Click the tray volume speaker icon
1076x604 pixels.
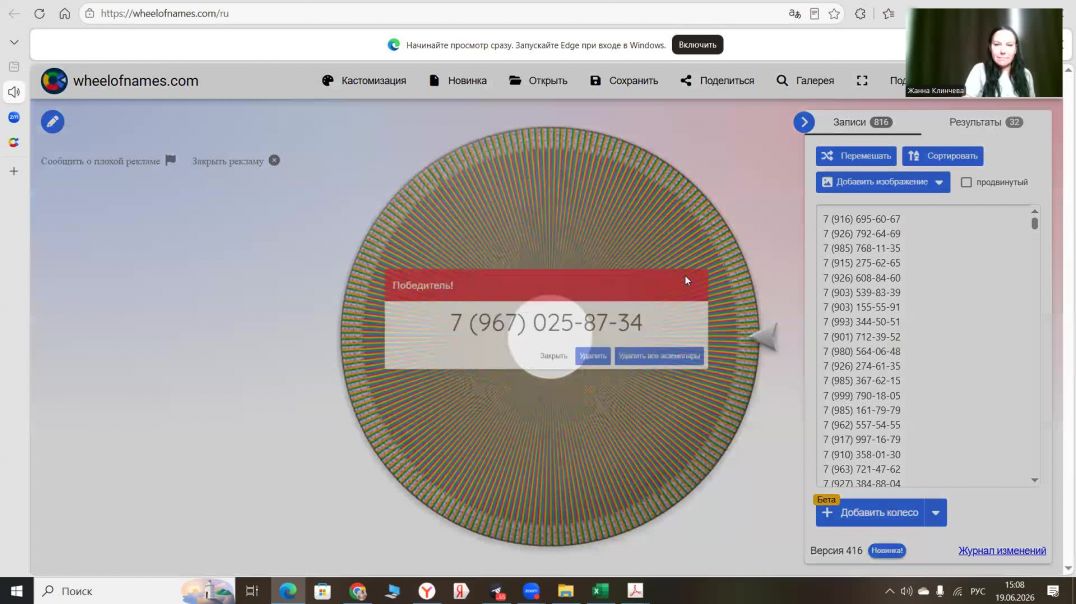pyautogui.click(x=907, y=591)
